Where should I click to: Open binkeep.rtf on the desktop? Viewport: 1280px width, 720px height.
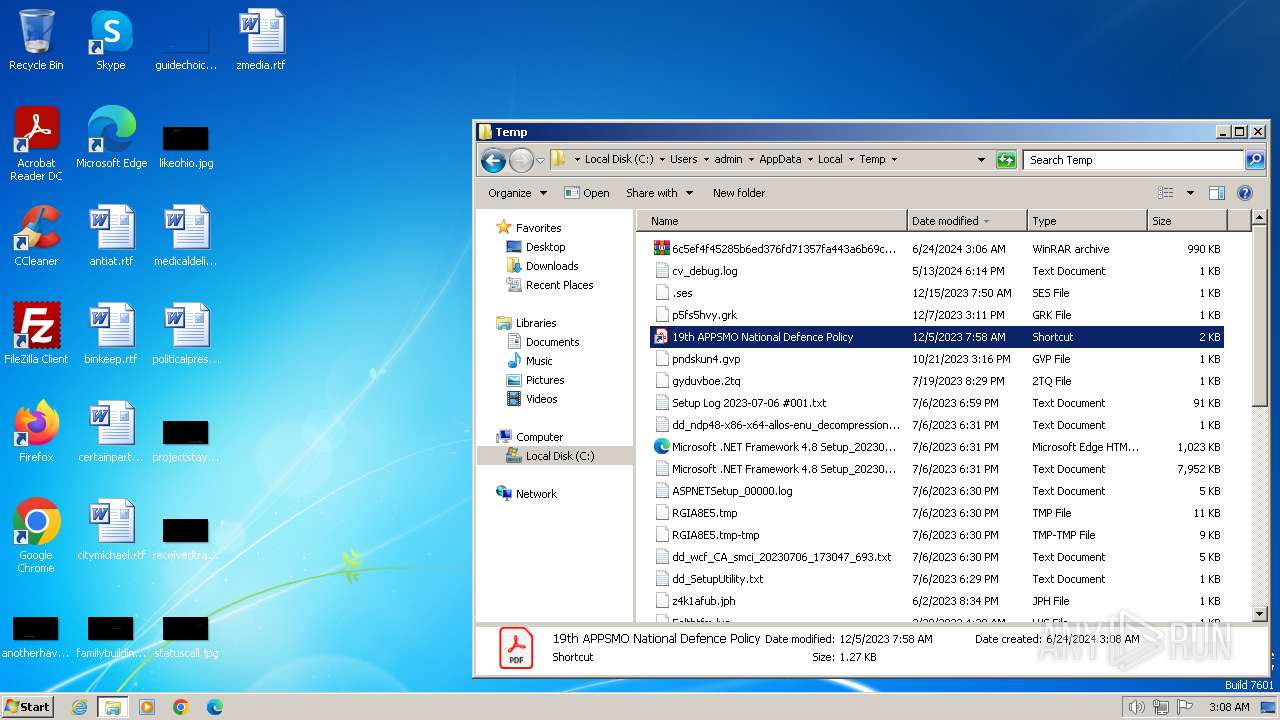[x=111, y=334]
